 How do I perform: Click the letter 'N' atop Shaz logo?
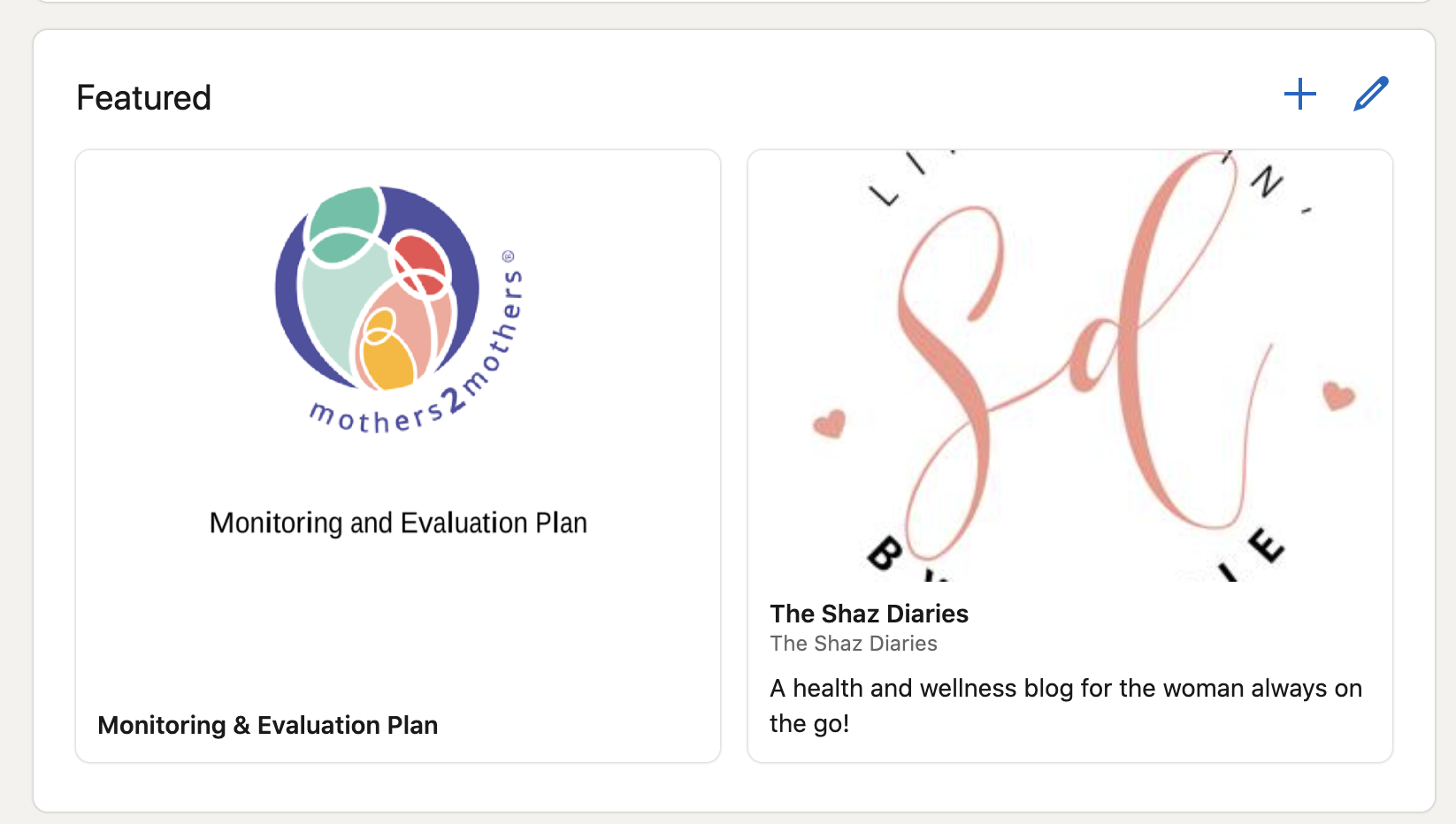1268,181
